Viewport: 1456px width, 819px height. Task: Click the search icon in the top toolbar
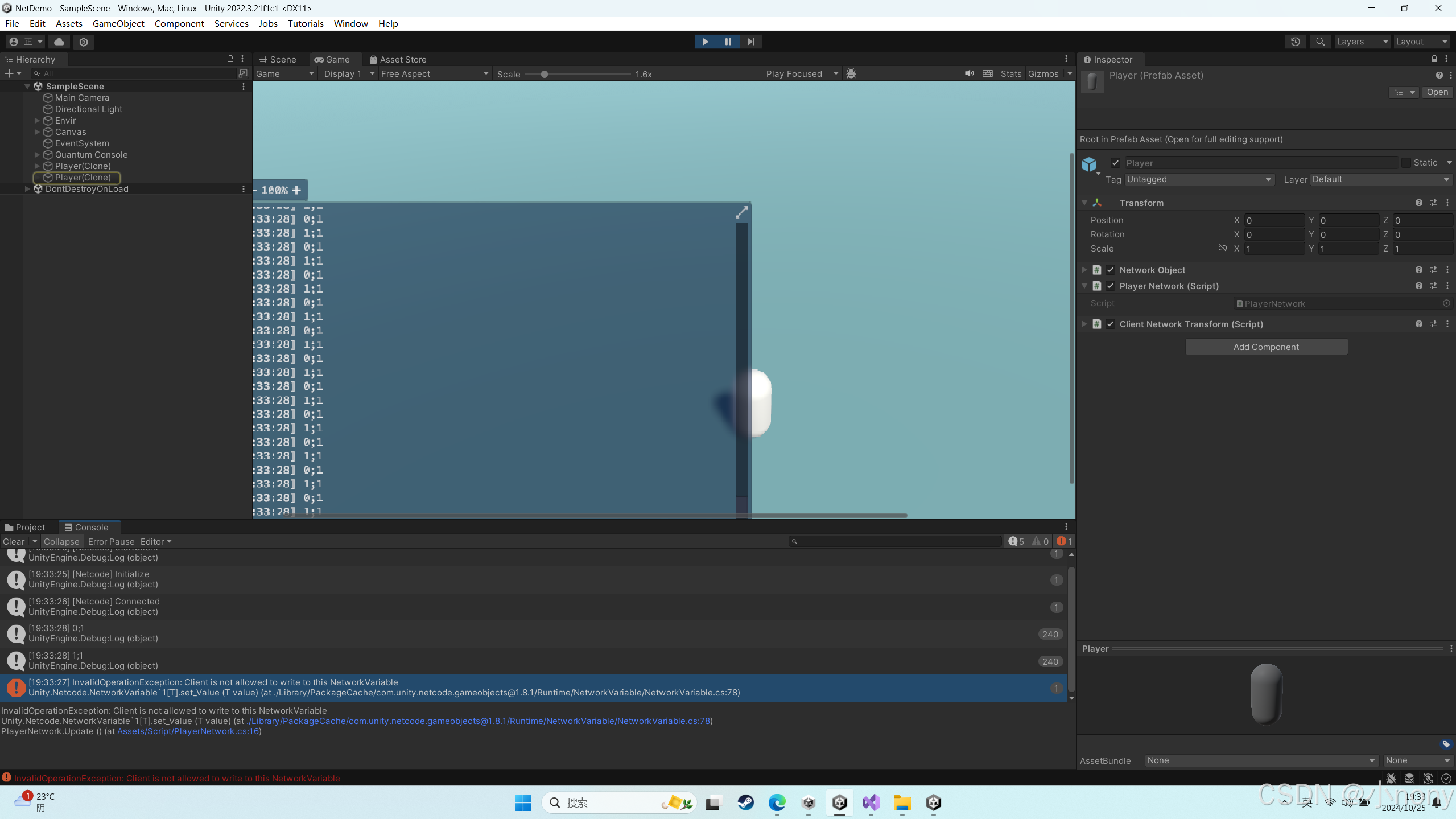point(1320,42)
